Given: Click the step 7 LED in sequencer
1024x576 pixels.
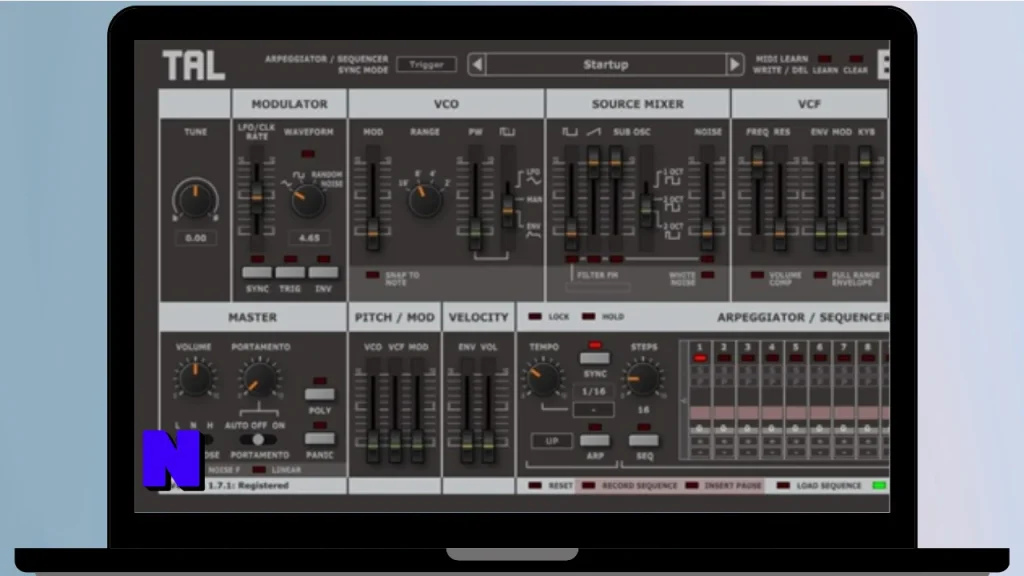Looking at the screenshot, I should tap(844, 358).
